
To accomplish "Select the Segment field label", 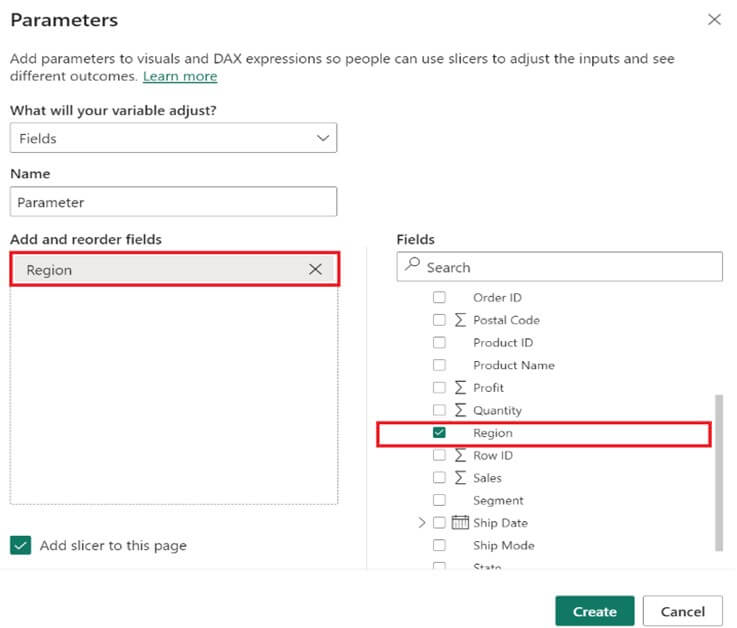I will tap(498, 501).
